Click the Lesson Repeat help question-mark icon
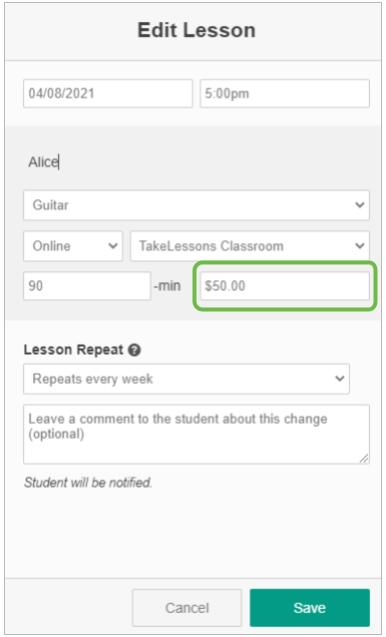This screenshot has width=386, height=637. (134, 350)
